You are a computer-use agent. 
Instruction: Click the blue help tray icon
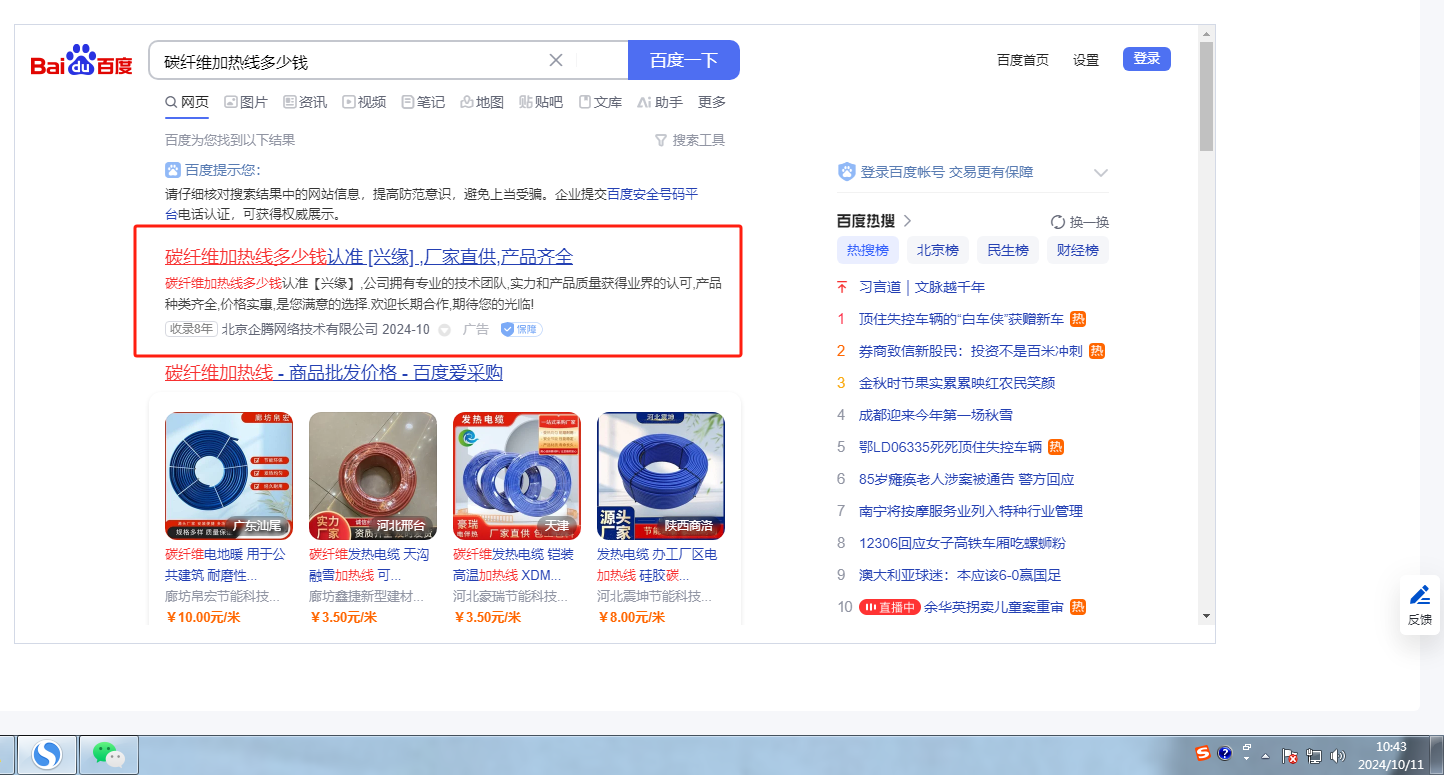click(x=1224, y=753)
